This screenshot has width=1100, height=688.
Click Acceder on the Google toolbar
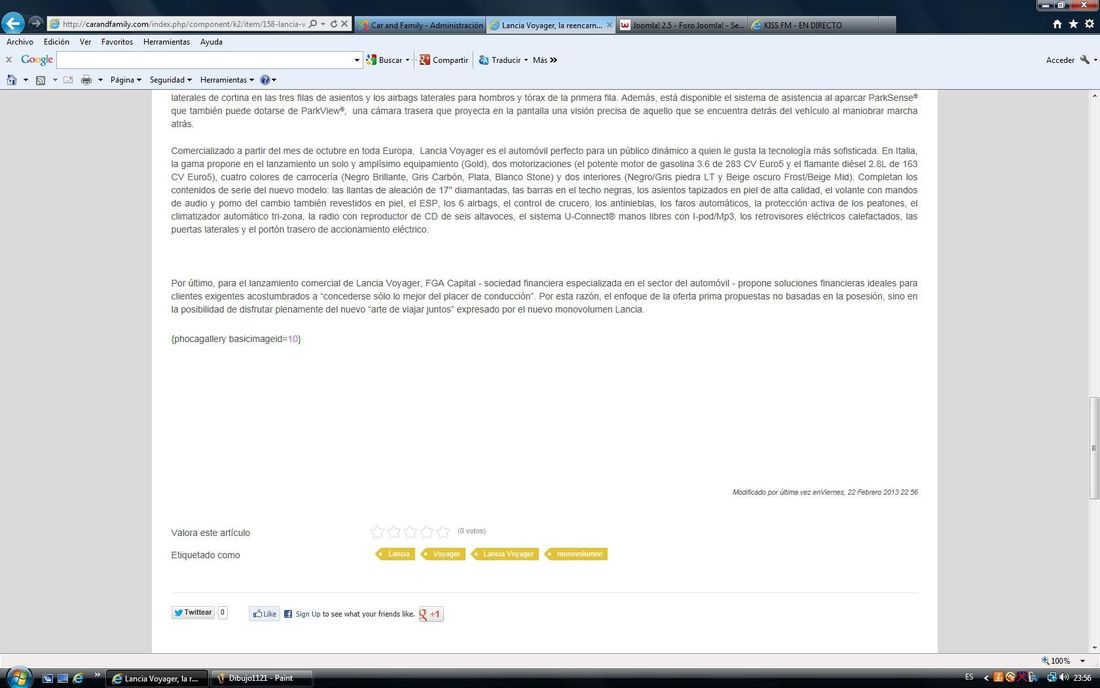[x=1060, y=60]
